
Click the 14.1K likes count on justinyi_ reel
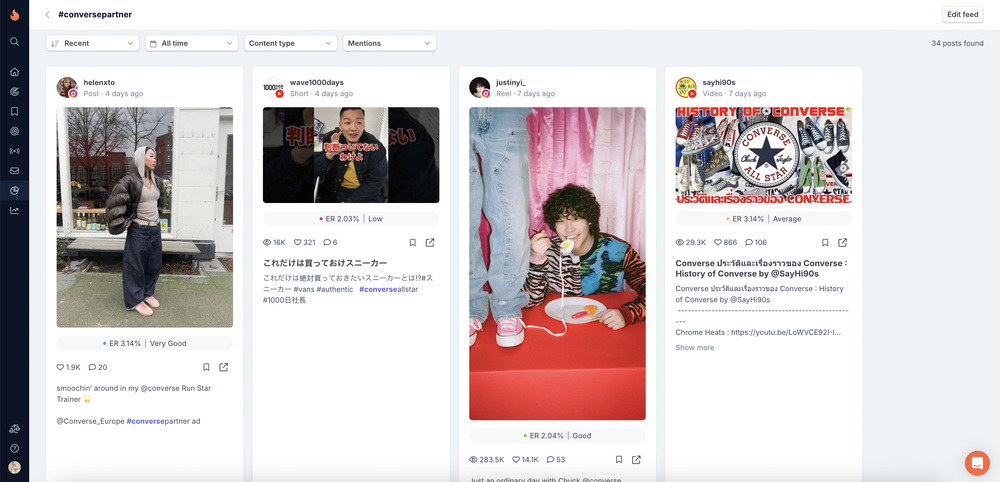530,460
